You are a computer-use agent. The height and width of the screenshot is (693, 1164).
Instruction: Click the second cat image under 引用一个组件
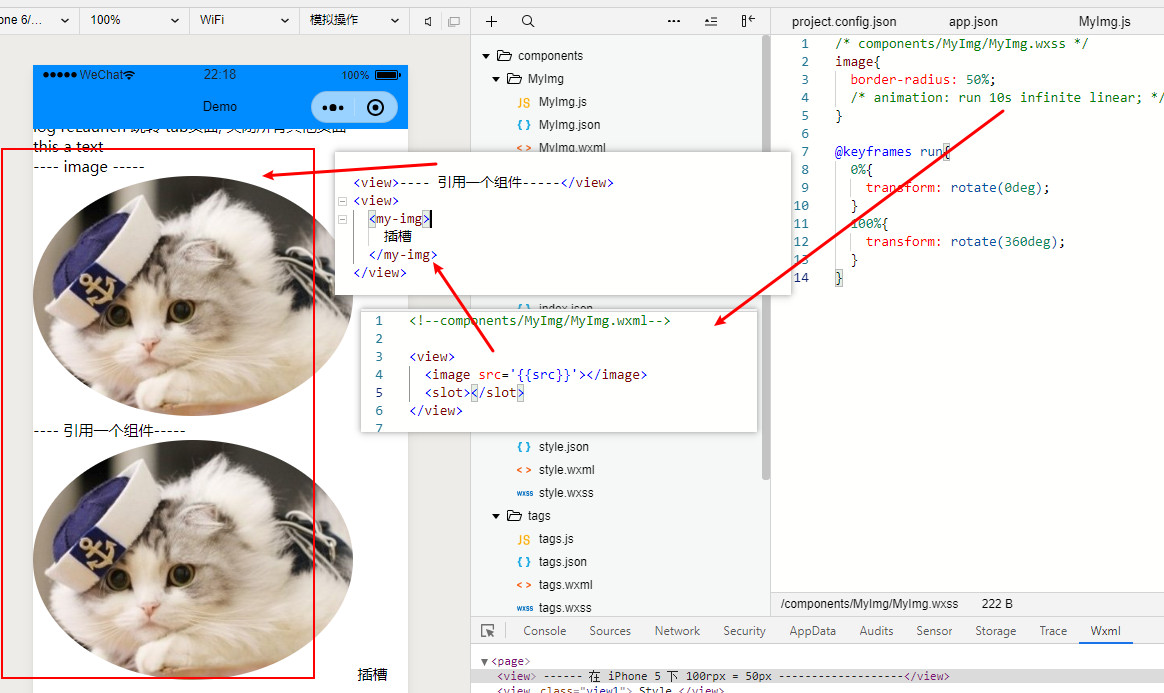[192, 559]
